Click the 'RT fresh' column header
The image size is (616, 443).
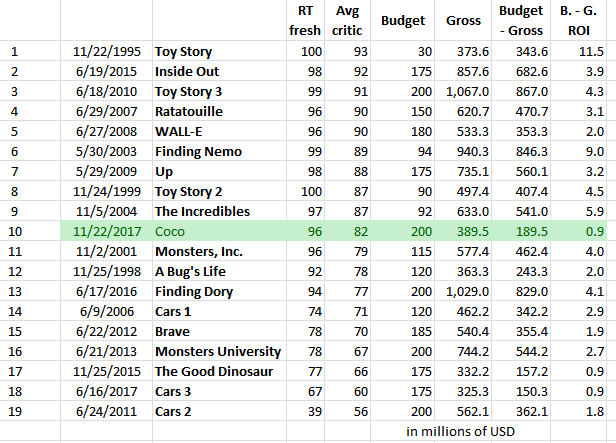pos(310,20)
